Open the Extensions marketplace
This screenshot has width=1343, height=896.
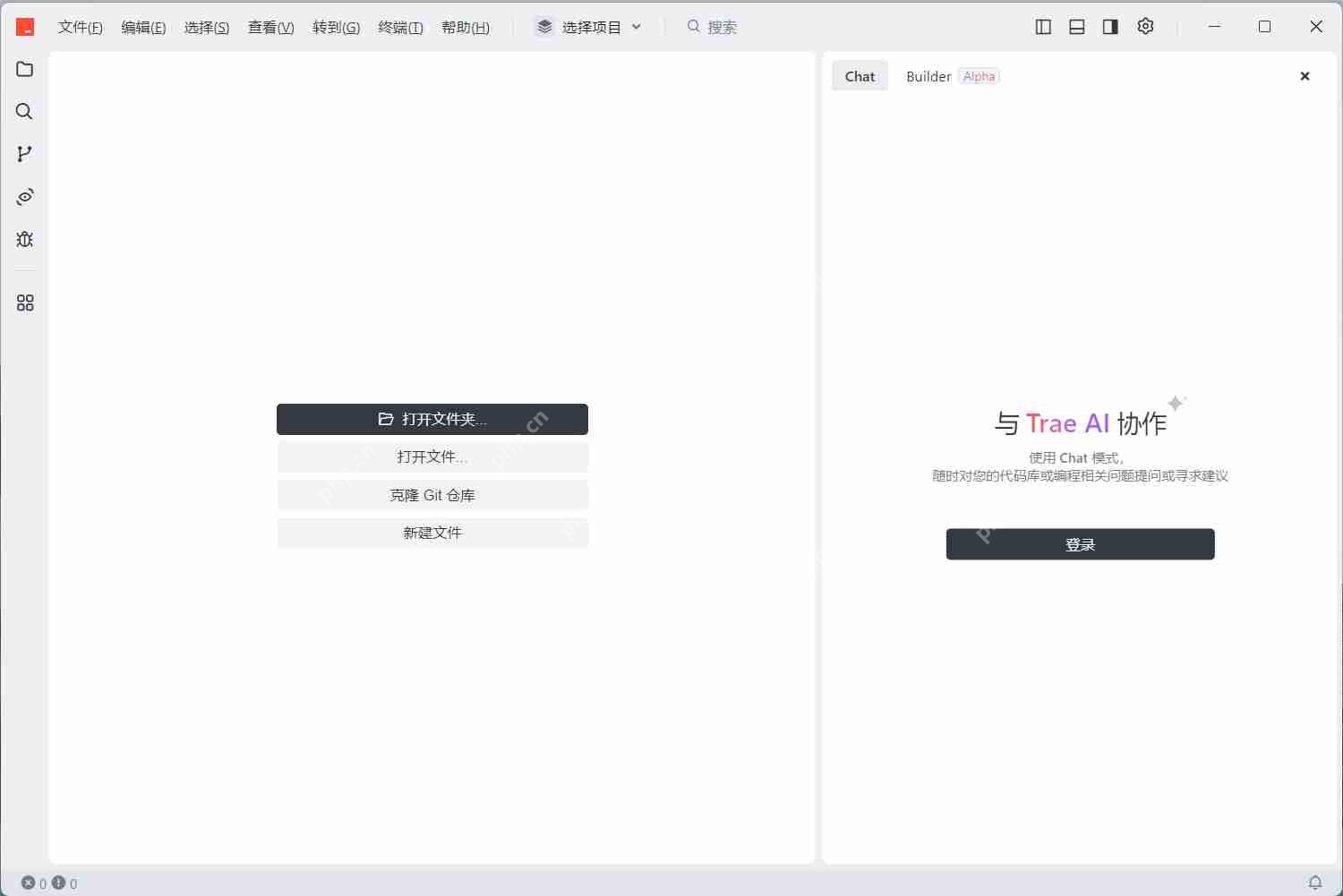(x=24, y=303)
